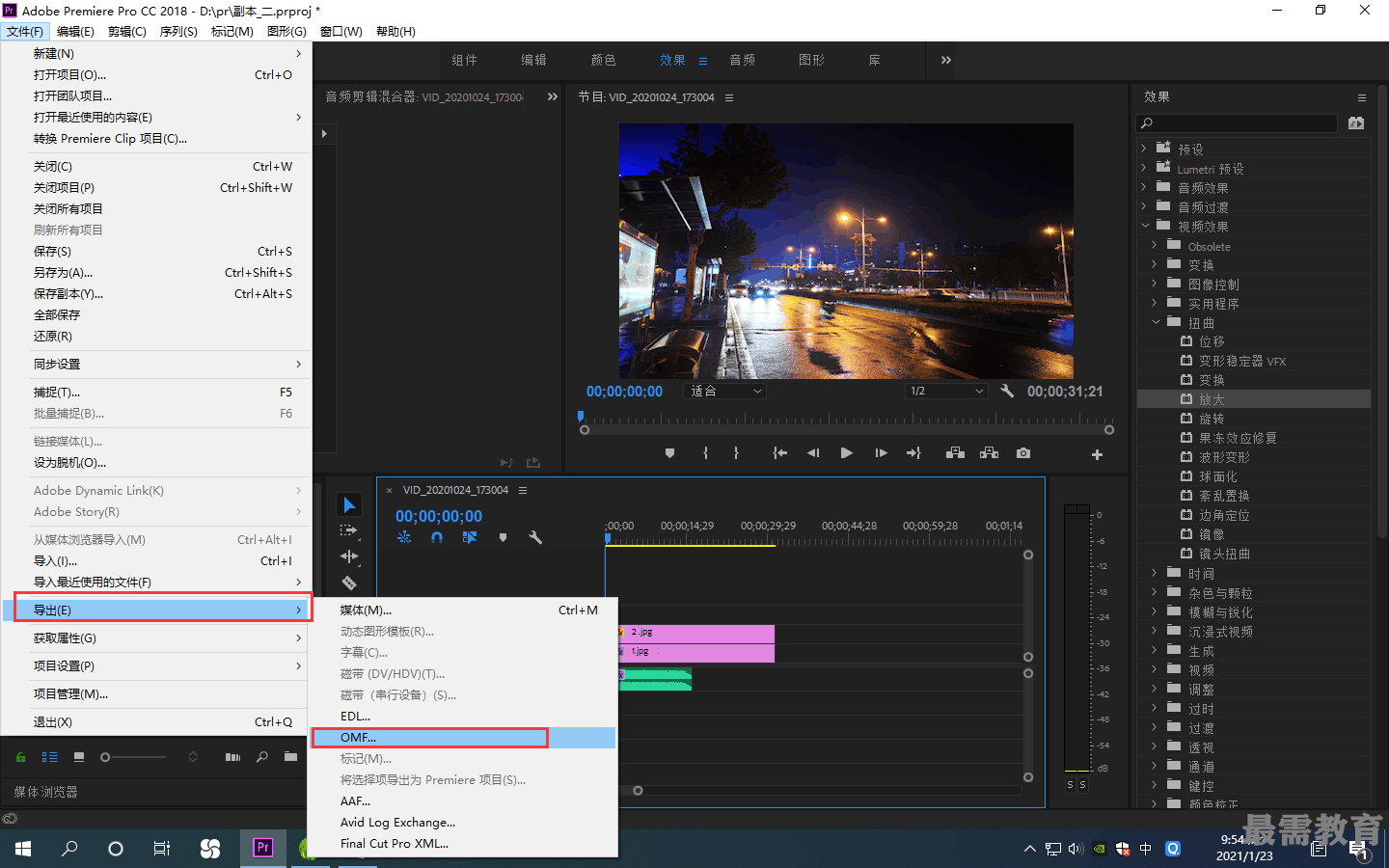Expand the 音频效果 folder
Viewport: 1389px width, 868px height.
pos(1144,187)
